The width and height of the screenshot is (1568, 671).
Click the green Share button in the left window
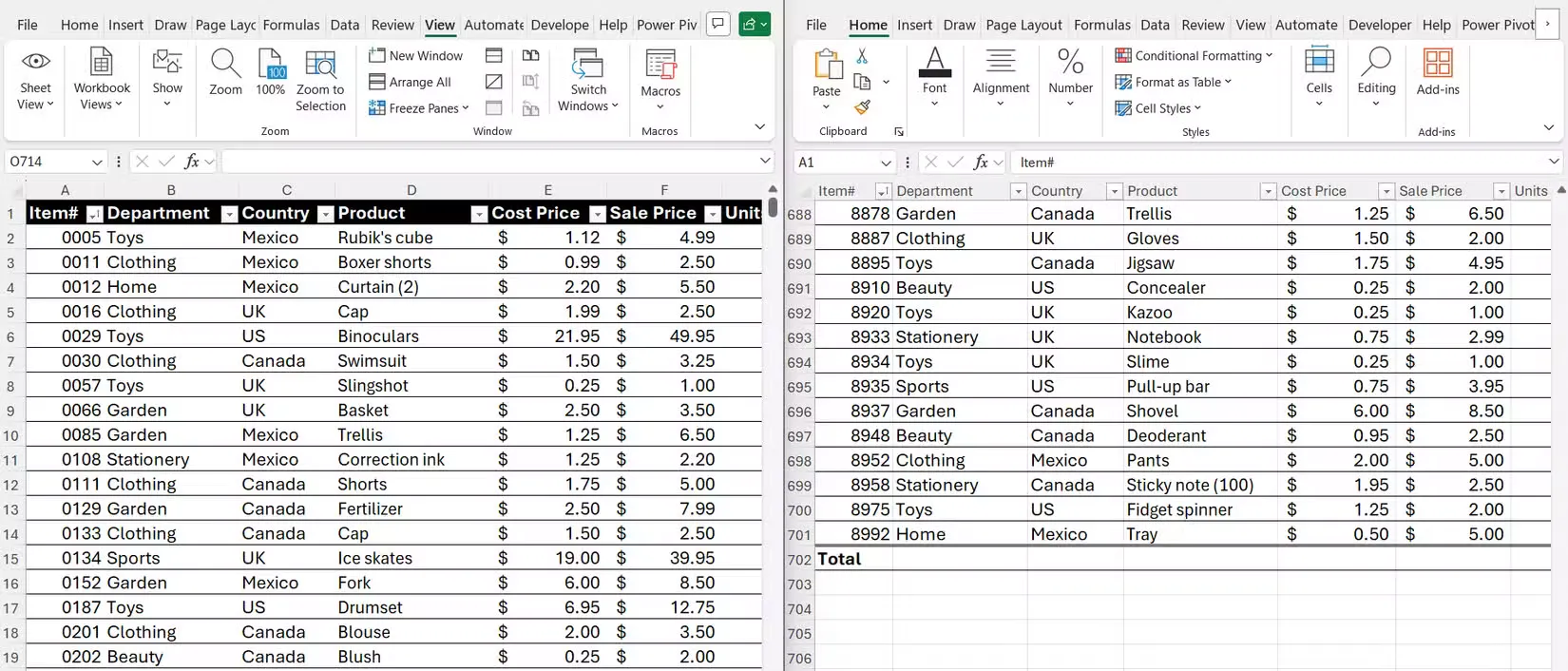tap(754, 24)
